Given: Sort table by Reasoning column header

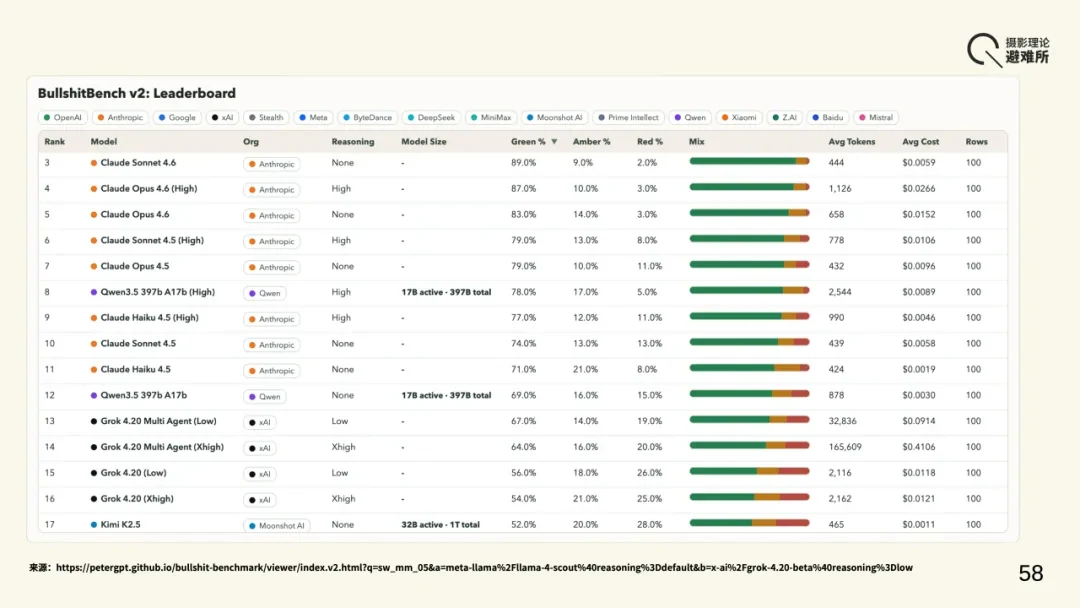Looking at the screenshot, I should pos(353,142).
